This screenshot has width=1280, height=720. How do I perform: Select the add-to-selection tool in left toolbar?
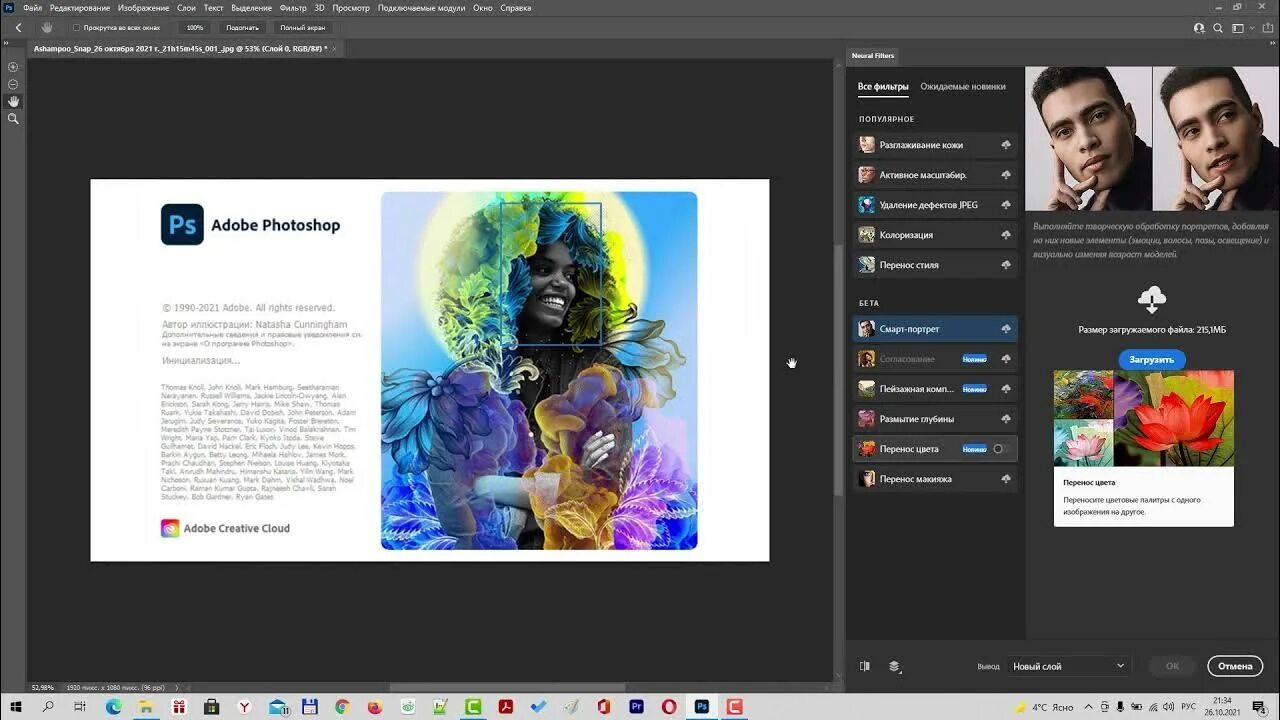(x=13, y=67)
